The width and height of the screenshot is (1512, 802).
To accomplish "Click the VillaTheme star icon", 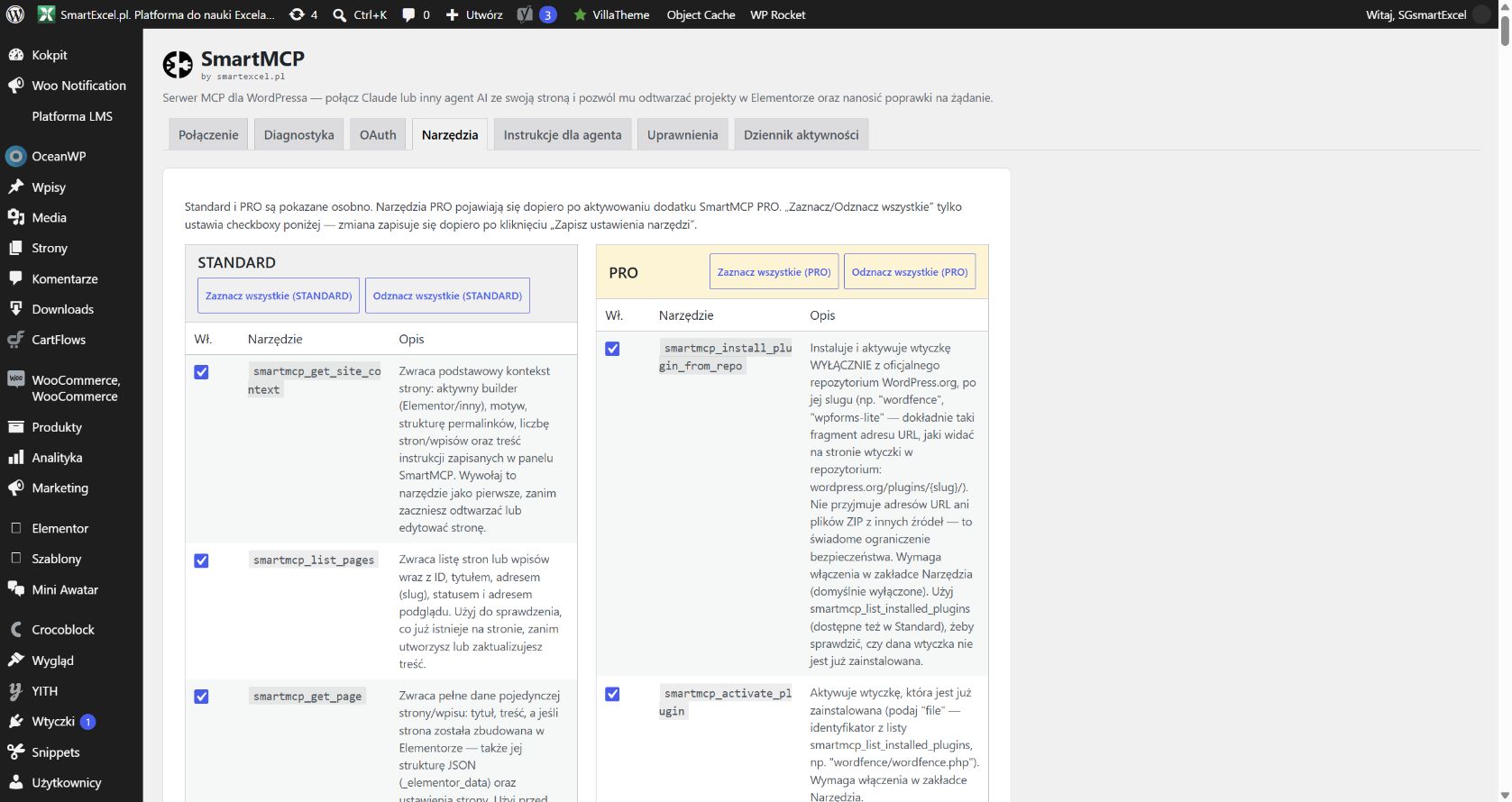I will [581, 14].
